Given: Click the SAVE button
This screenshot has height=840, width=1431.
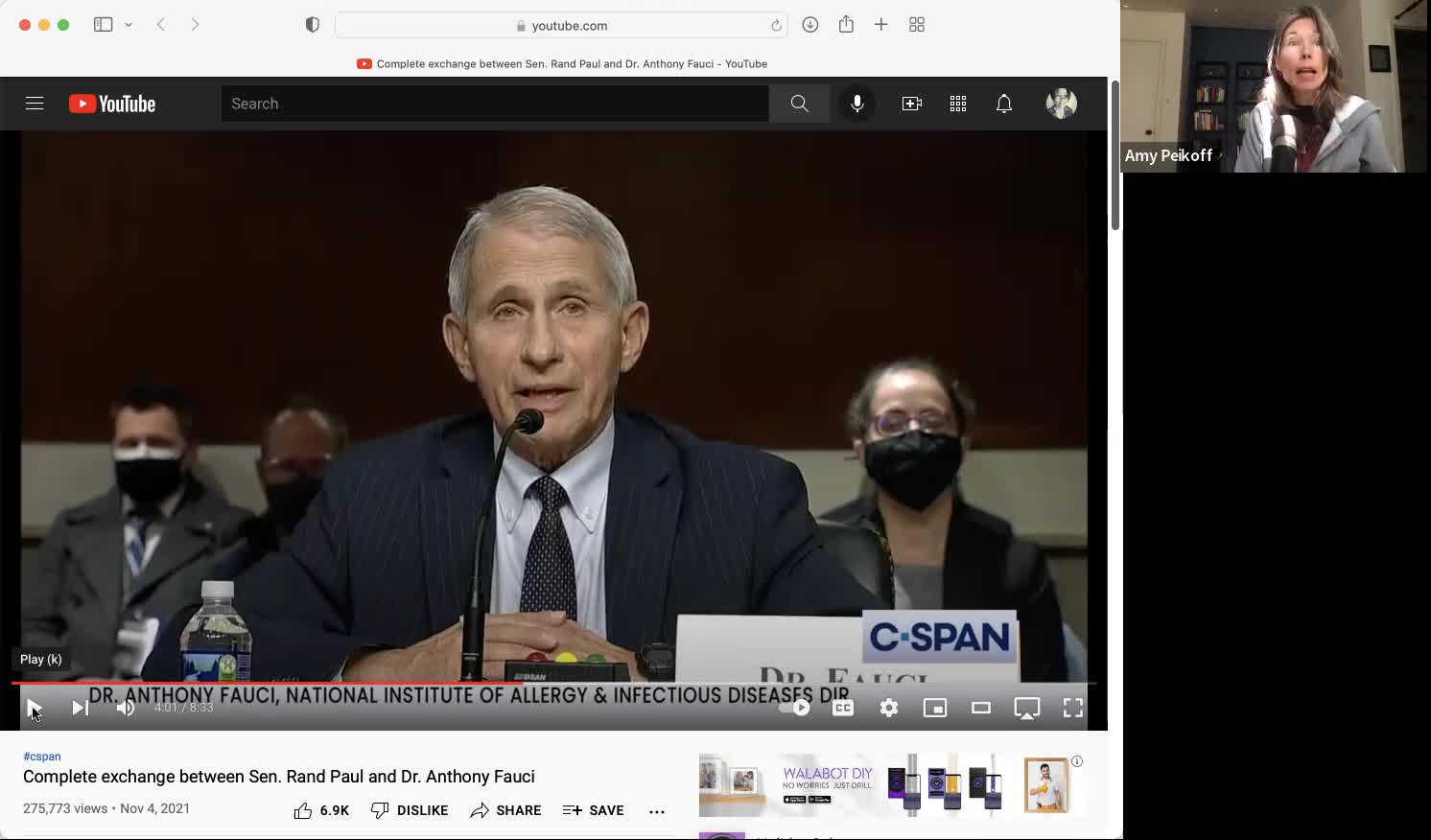Looking at the screenshot, I should click(594, 810).
